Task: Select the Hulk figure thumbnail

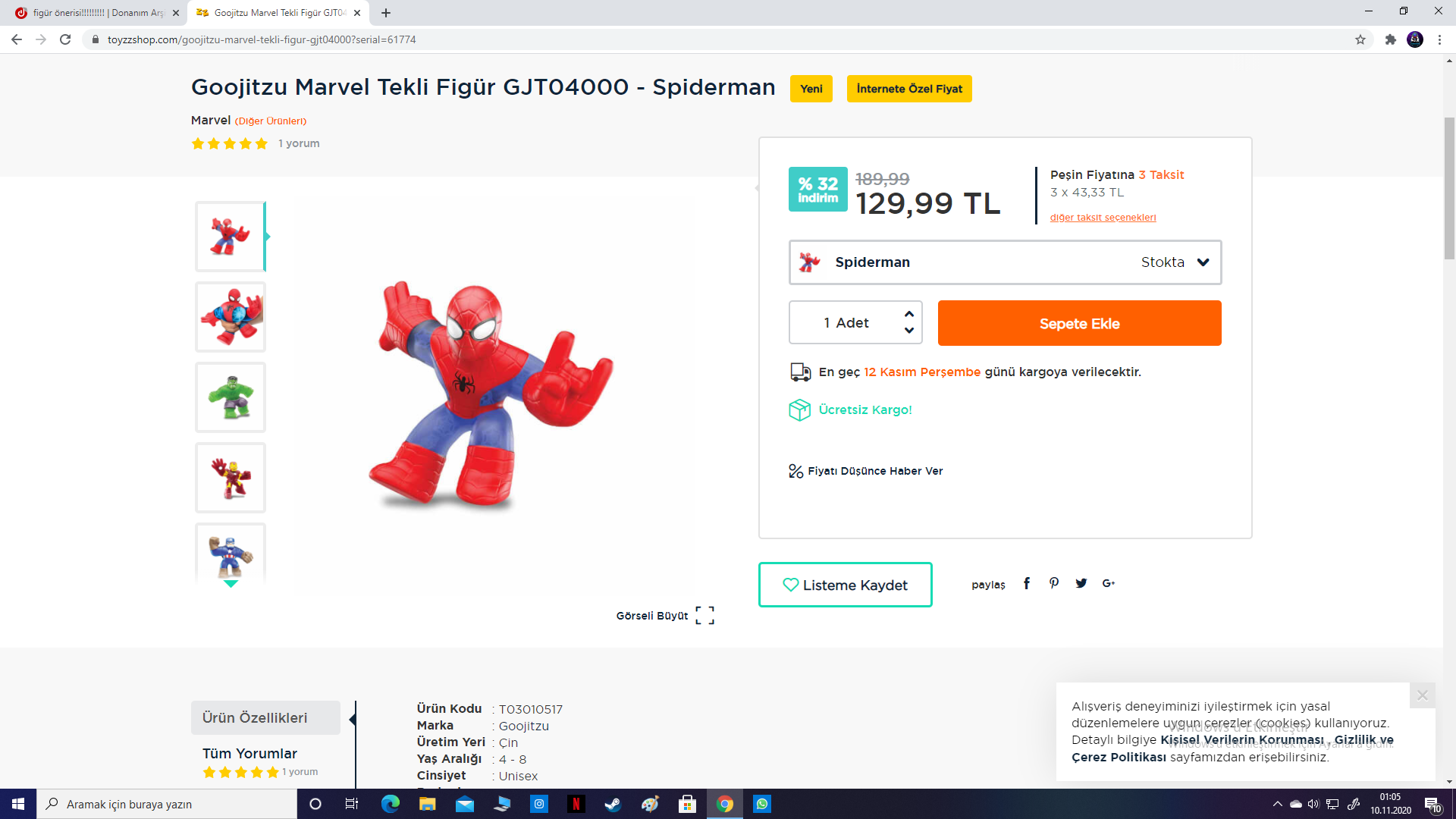Action: coord(231,397)
